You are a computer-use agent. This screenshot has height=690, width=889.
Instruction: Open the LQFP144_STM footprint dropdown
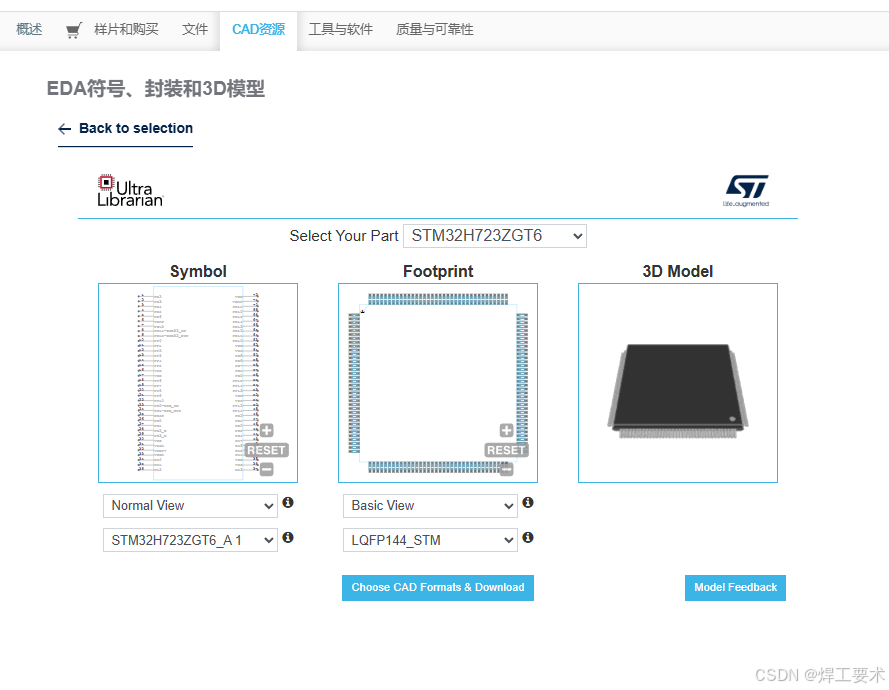coord(430,540)
